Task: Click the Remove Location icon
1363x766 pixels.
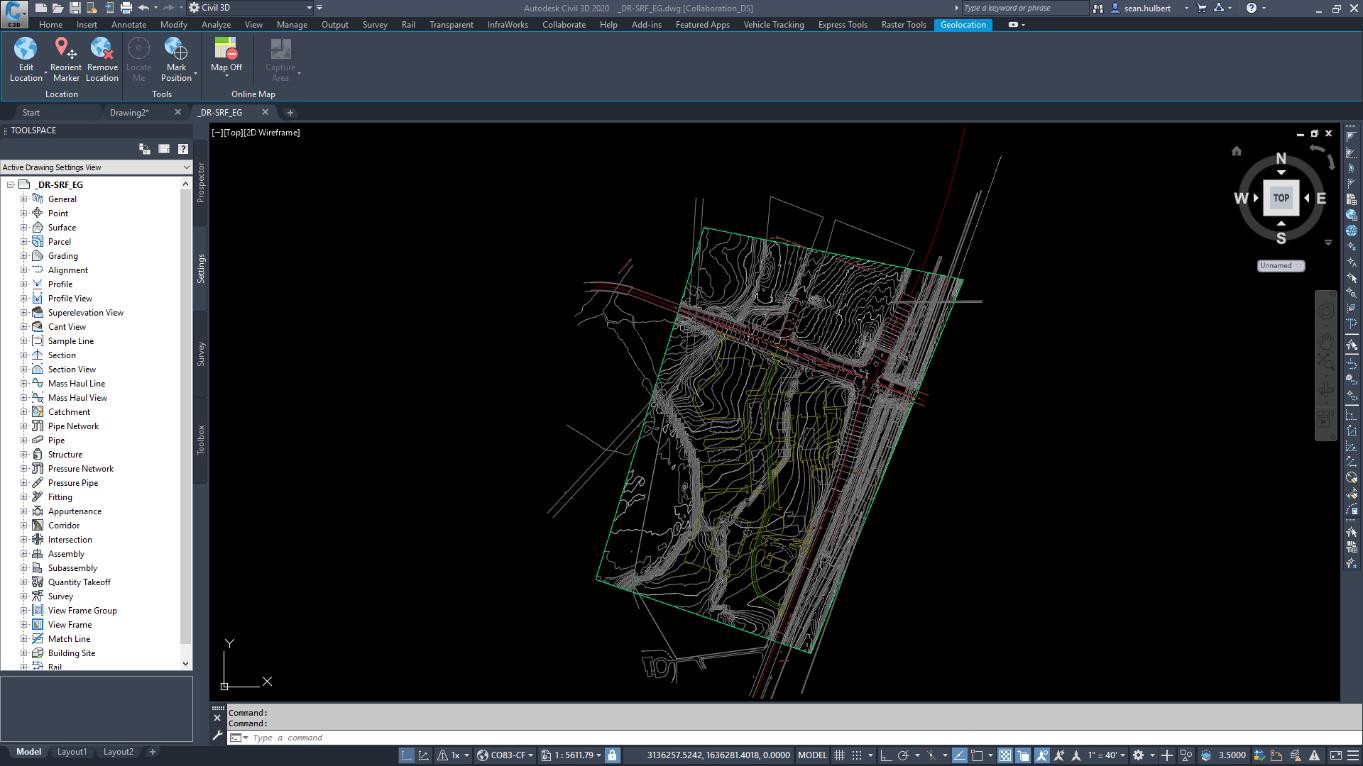Action: 102,48
